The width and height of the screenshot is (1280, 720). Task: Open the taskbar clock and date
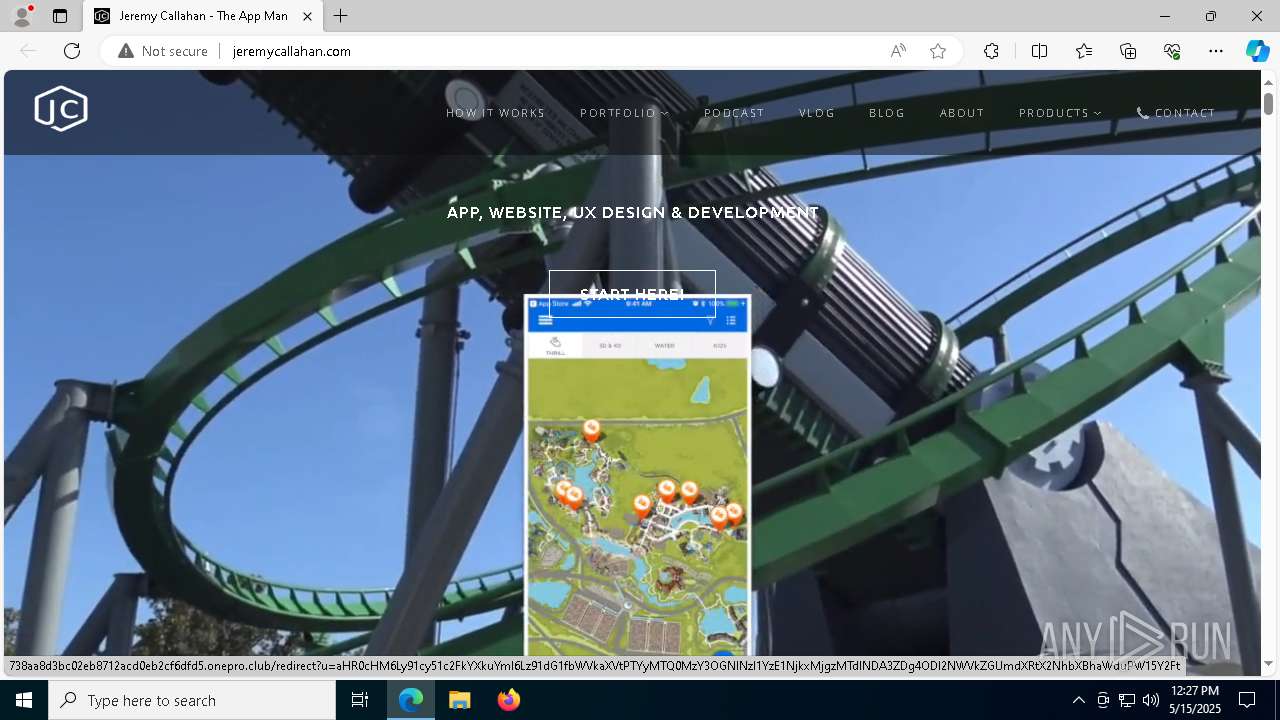pos(1194,700)
